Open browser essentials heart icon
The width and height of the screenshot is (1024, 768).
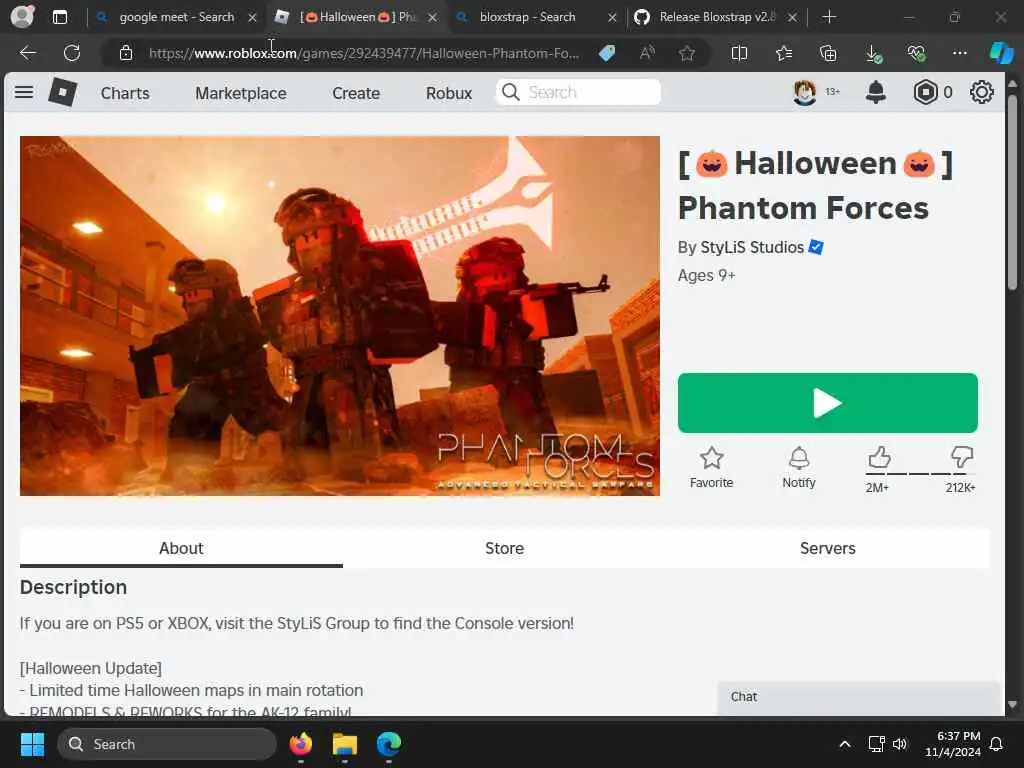point(916,53)
